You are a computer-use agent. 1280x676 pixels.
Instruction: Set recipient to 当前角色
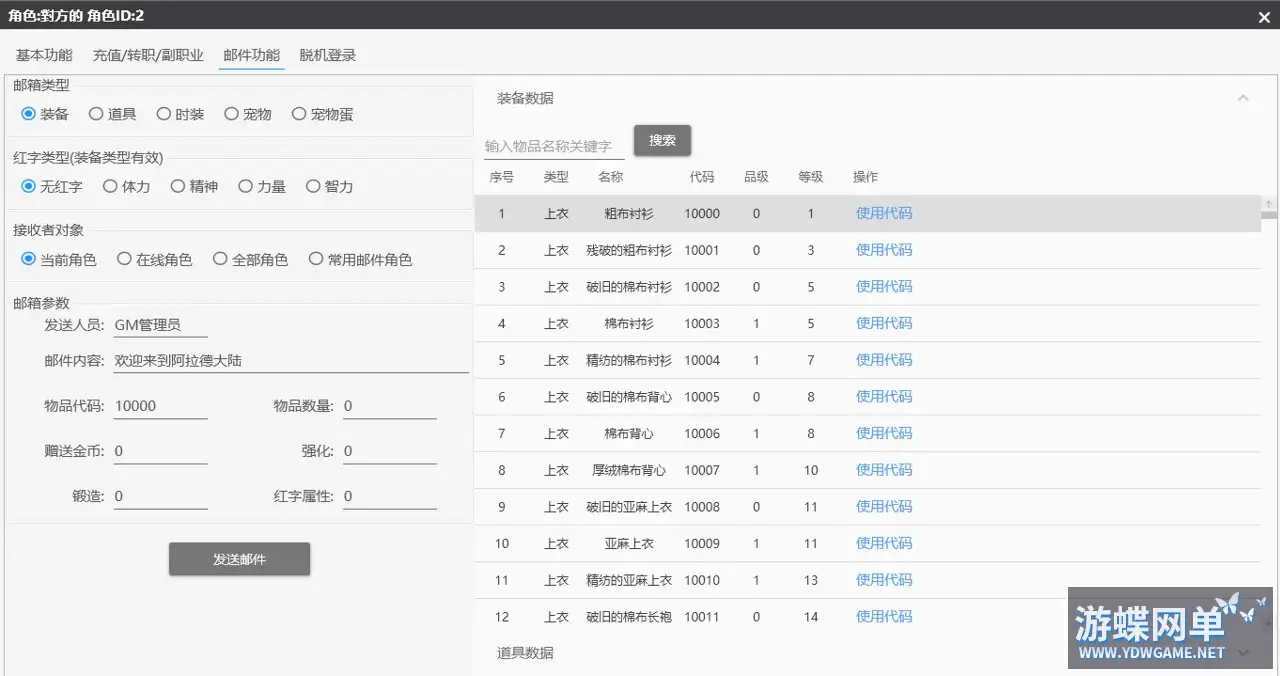[59, 259]
